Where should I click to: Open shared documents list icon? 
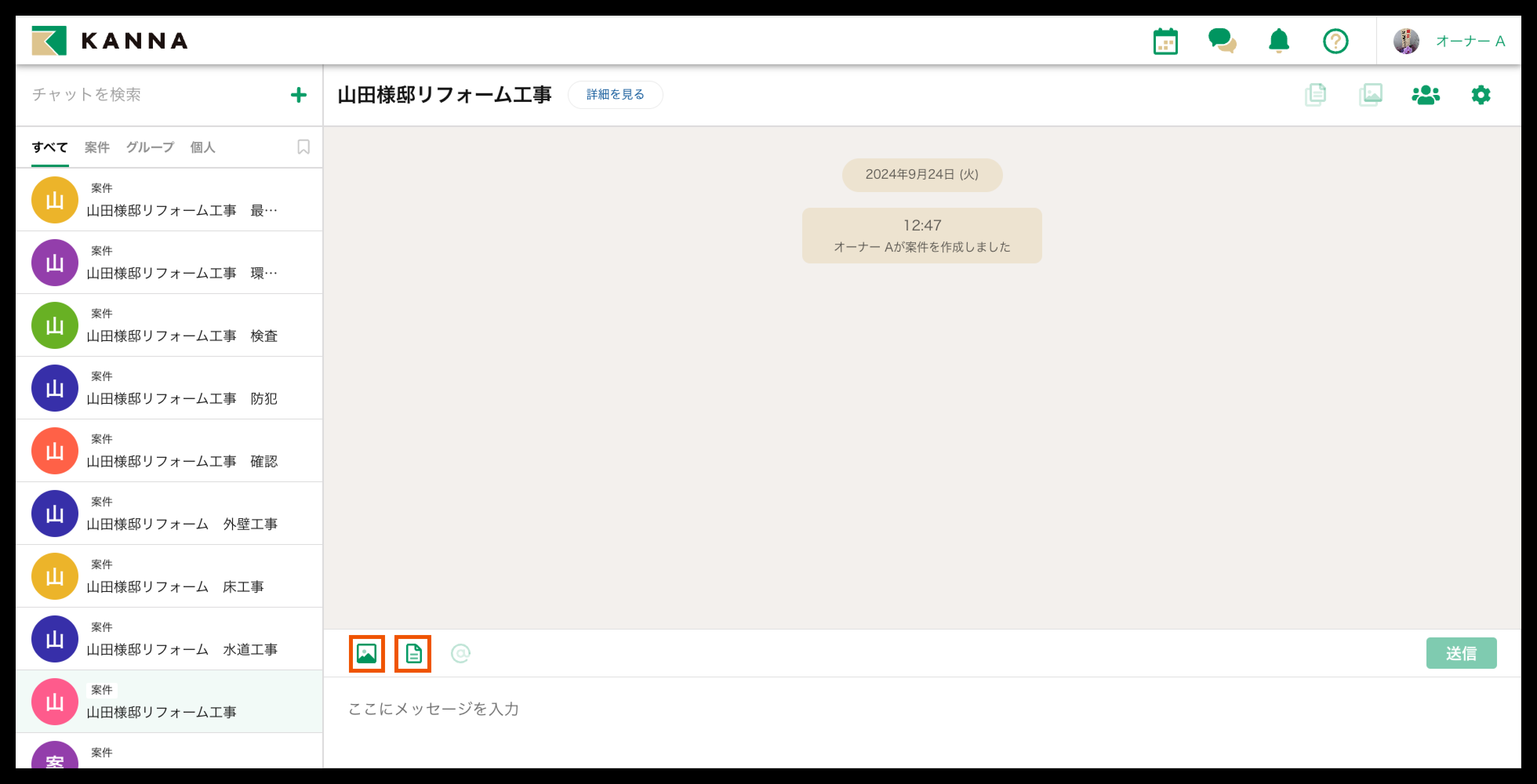pos(1315,95)
